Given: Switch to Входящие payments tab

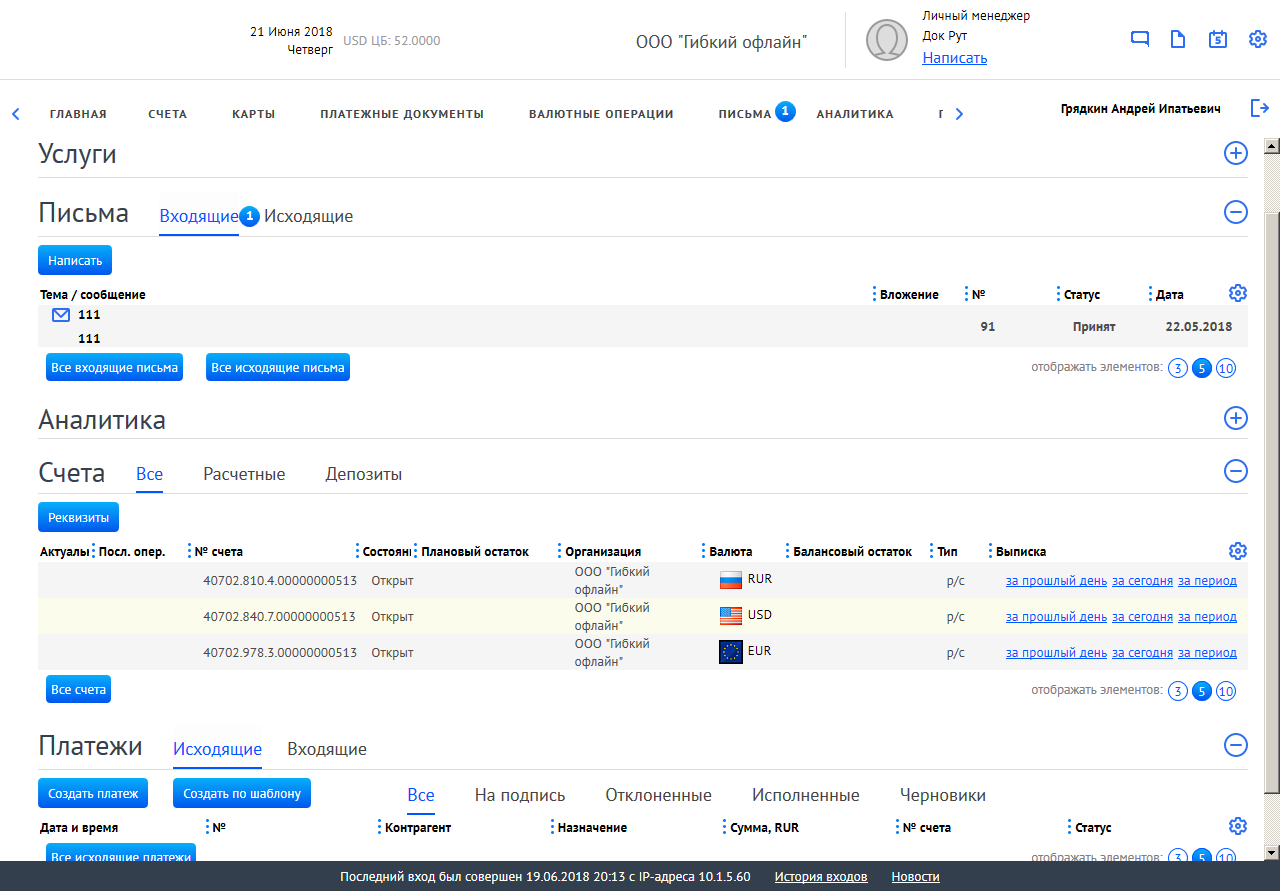Looking at the screenshot, I should click(327, 749).
